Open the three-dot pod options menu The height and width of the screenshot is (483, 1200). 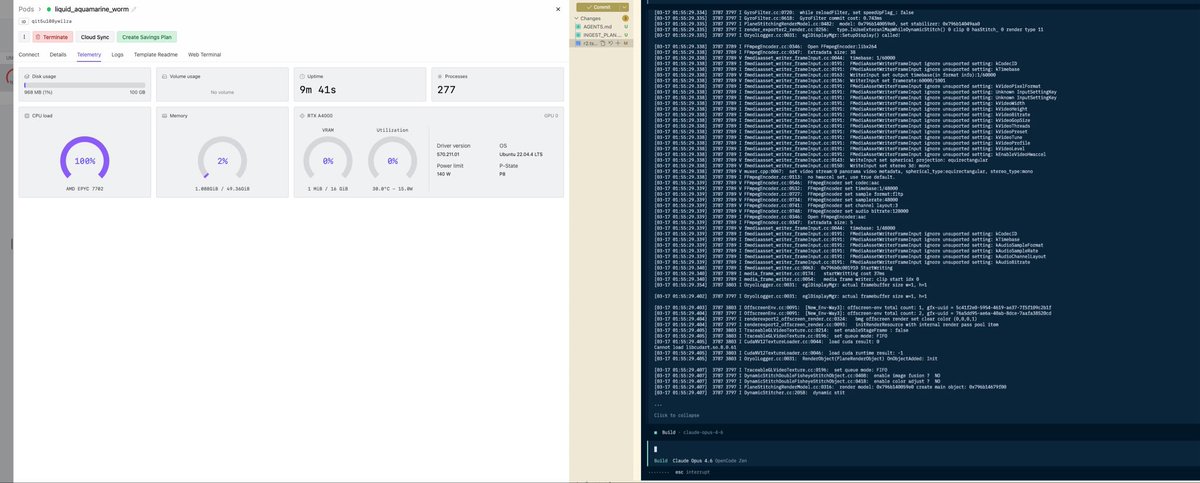coord(24,37)
